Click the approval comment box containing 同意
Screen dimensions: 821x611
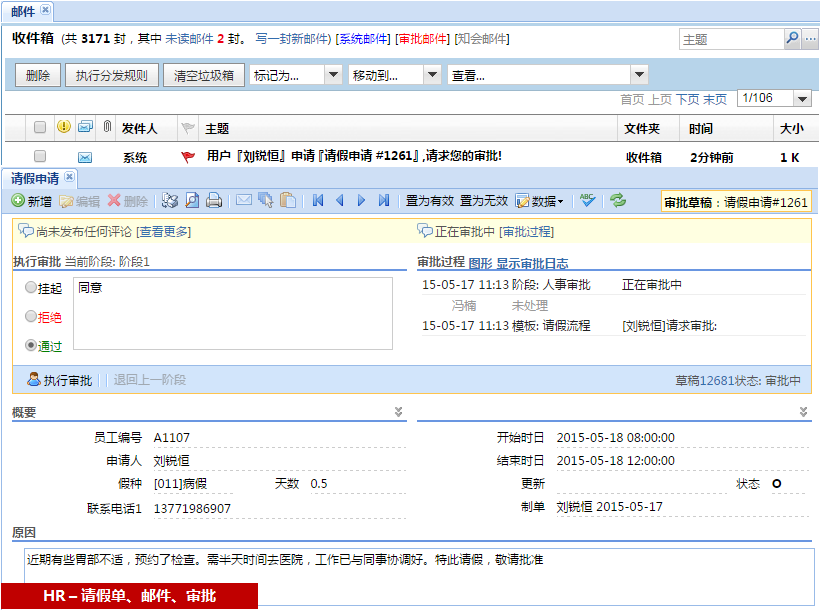pyautogui.click(x=233, y=313)
